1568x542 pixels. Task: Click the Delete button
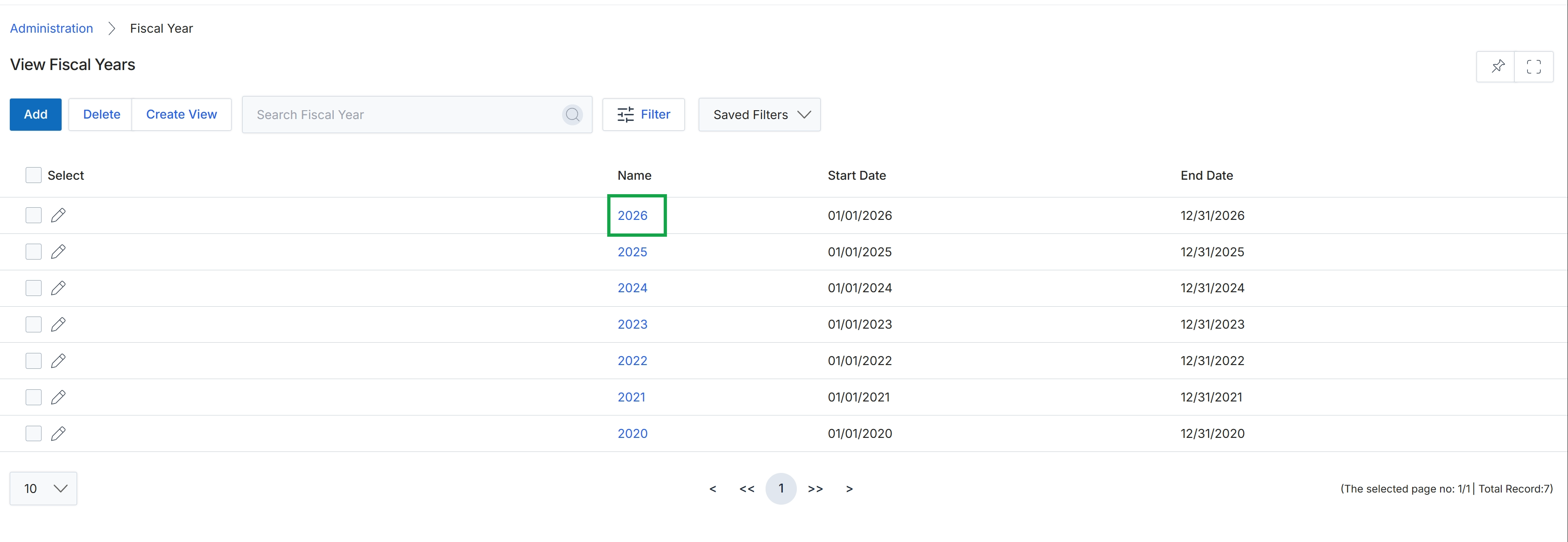101,114
